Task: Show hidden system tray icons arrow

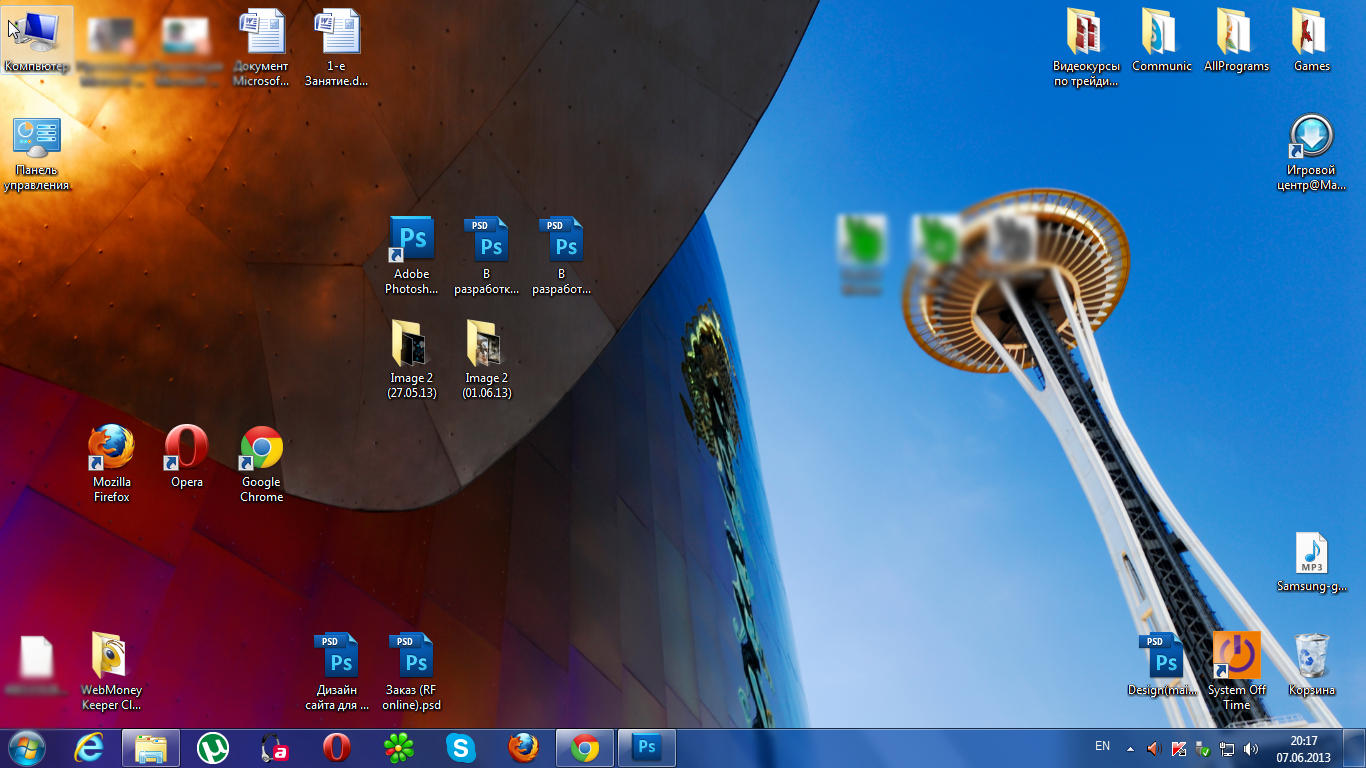Action: point(1130,748)
